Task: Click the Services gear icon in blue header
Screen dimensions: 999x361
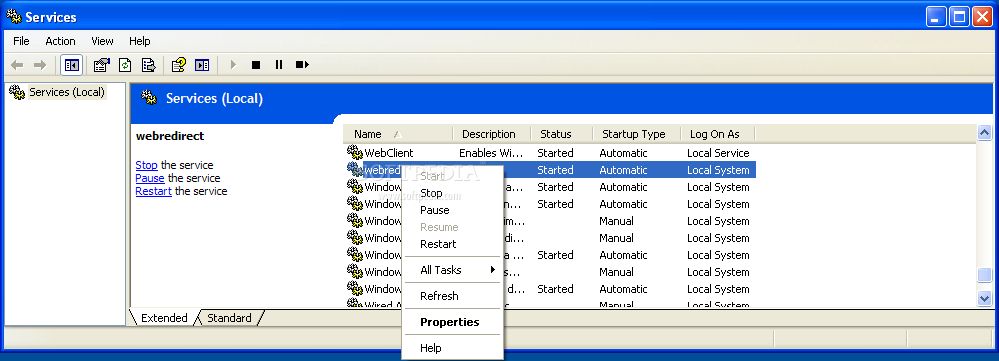Action: [149, 97]
